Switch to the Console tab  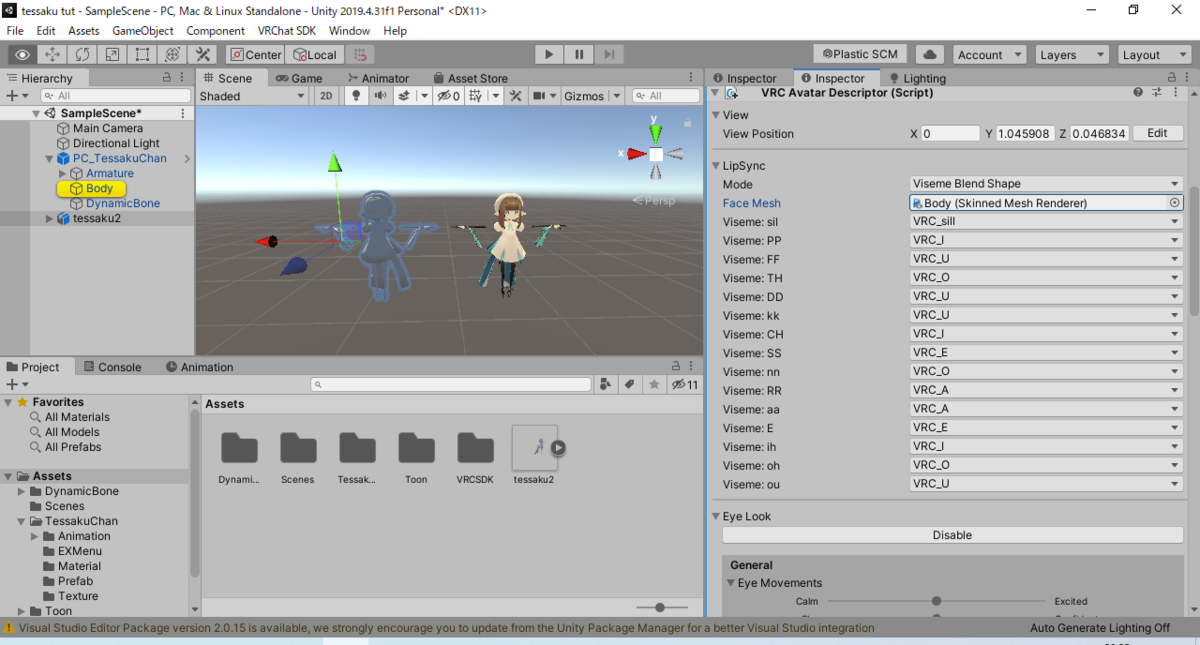[112, 367]
